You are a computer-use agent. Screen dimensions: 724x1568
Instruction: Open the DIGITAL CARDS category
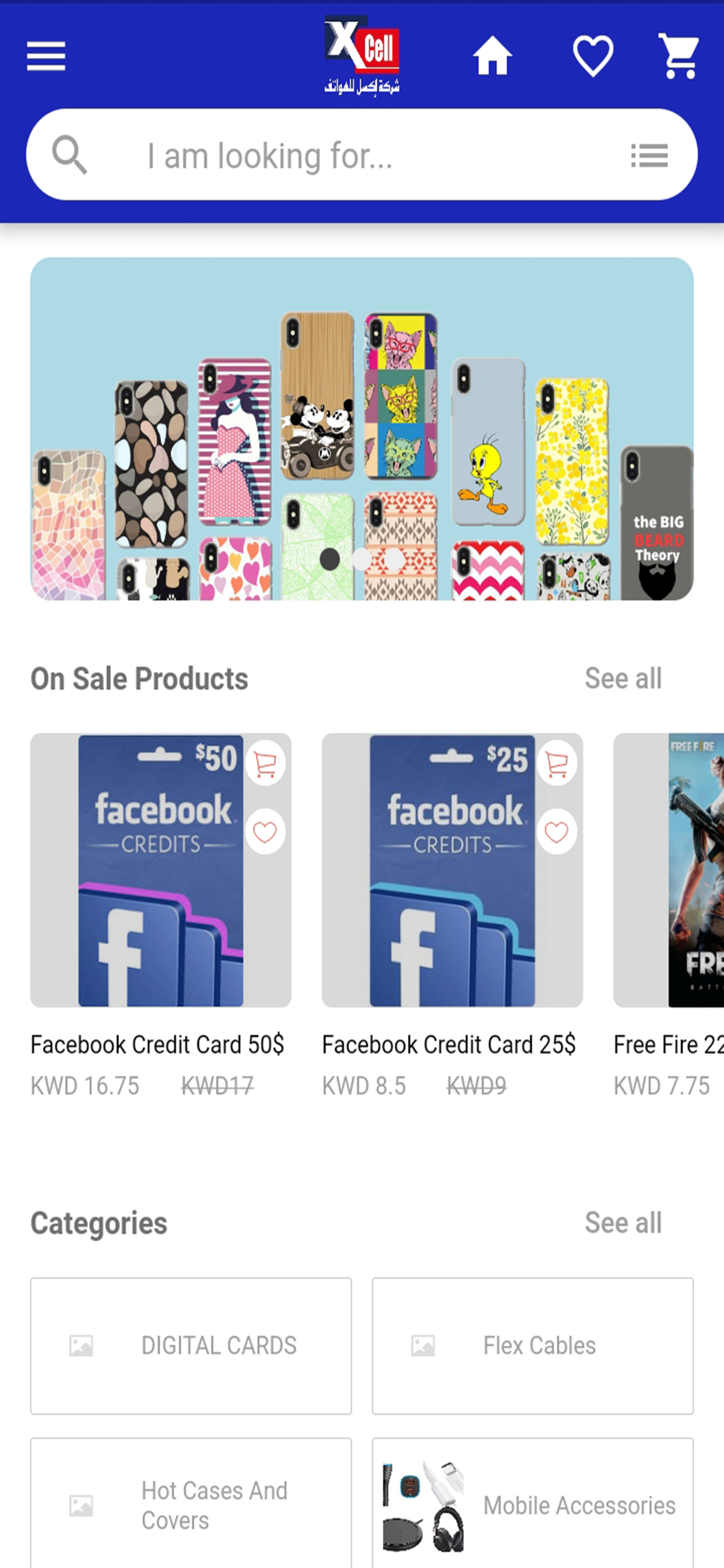pos(191,1346)
